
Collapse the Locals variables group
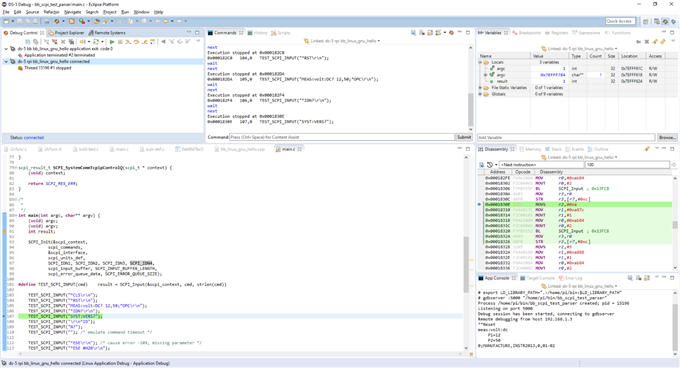point(480,62)
